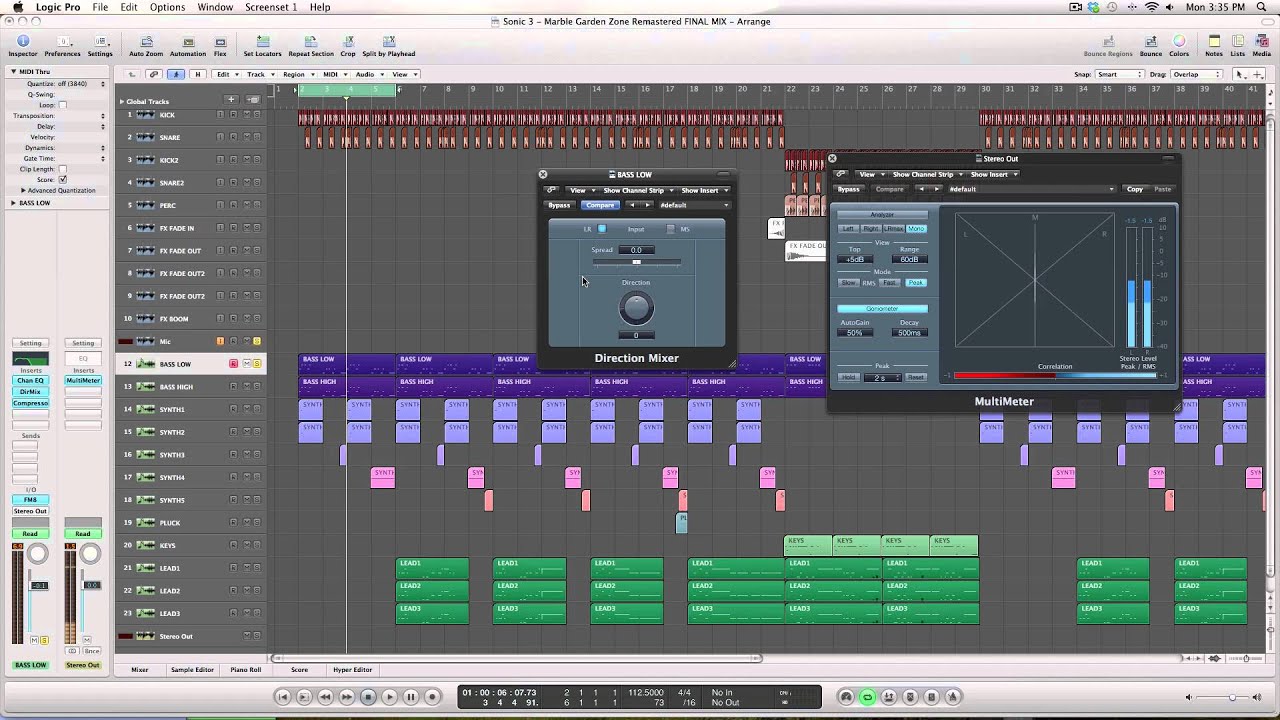Open Direction Mixer #default preset menu

(x=695, y=205)
